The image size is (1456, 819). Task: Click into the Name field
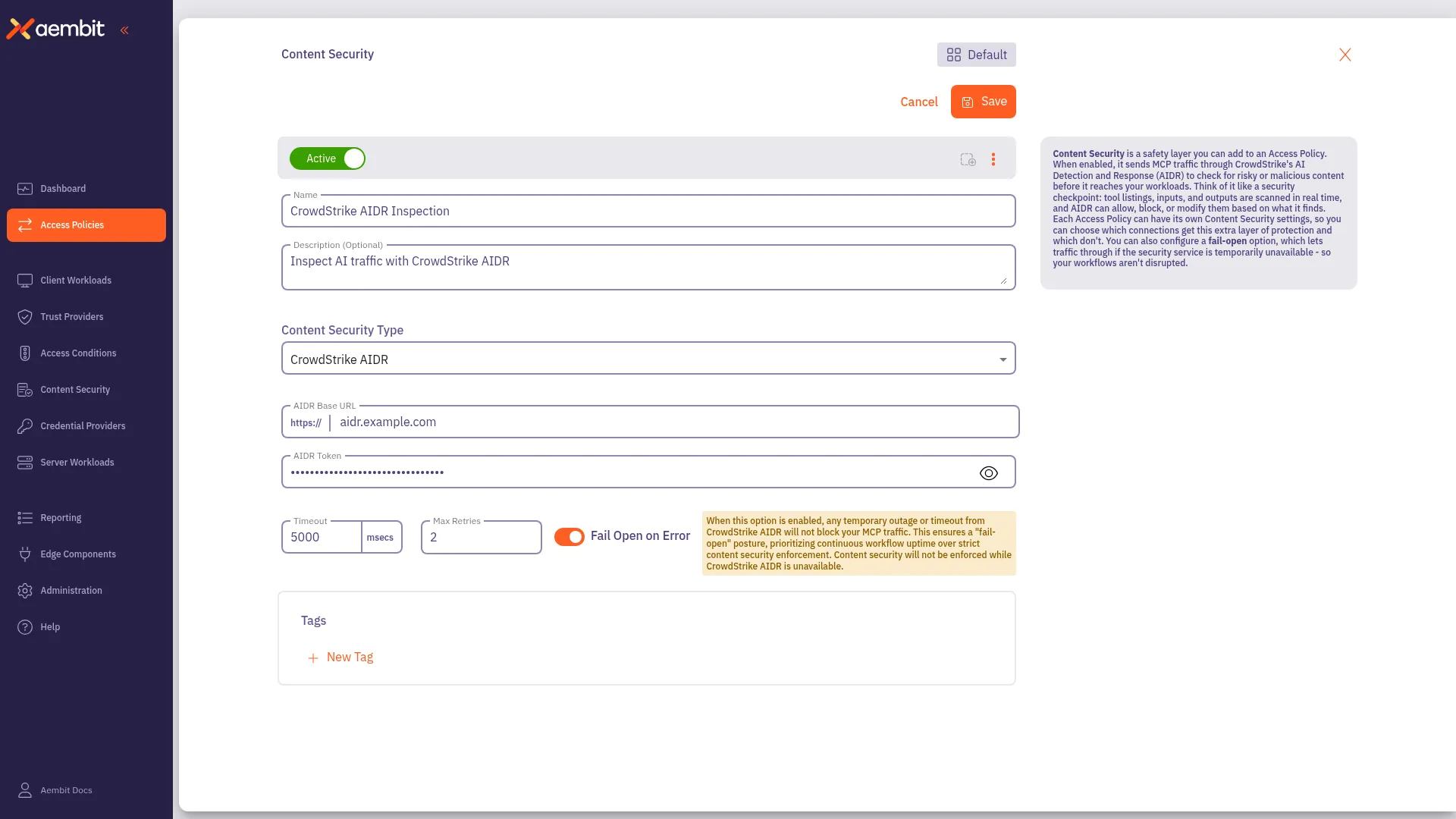point(648,211)
